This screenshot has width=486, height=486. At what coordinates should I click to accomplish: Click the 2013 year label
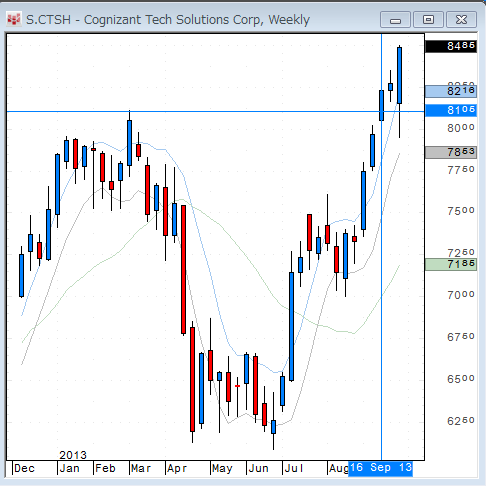pos(73,455)
